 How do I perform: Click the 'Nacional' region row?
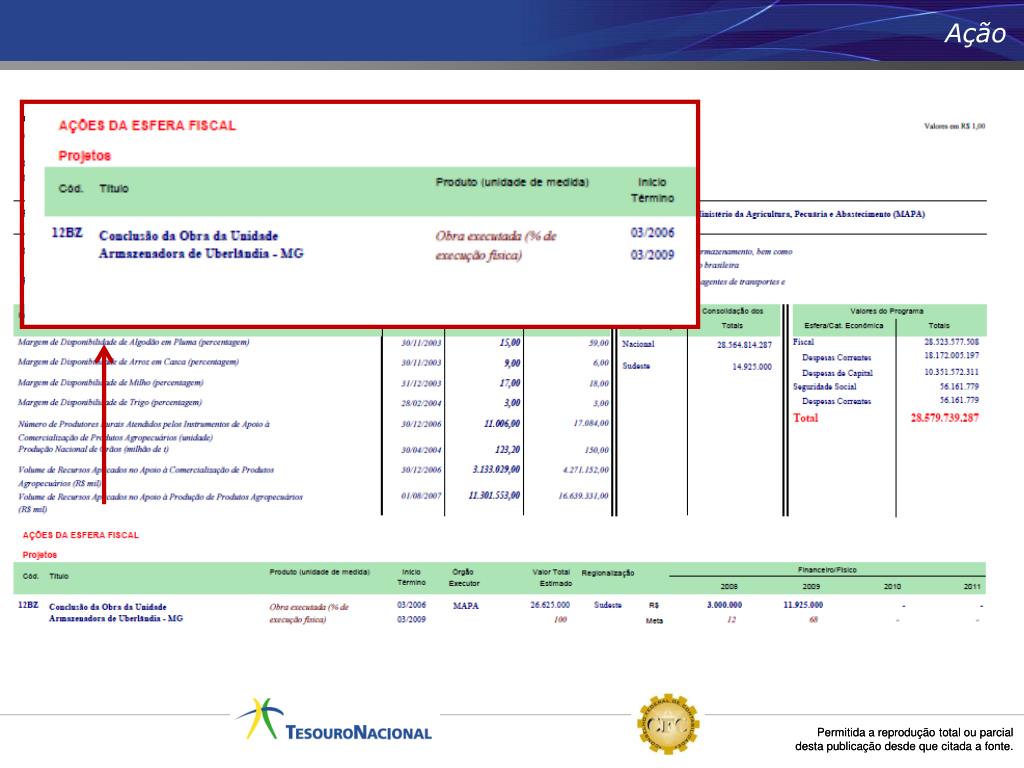click(x=638, y=344)
